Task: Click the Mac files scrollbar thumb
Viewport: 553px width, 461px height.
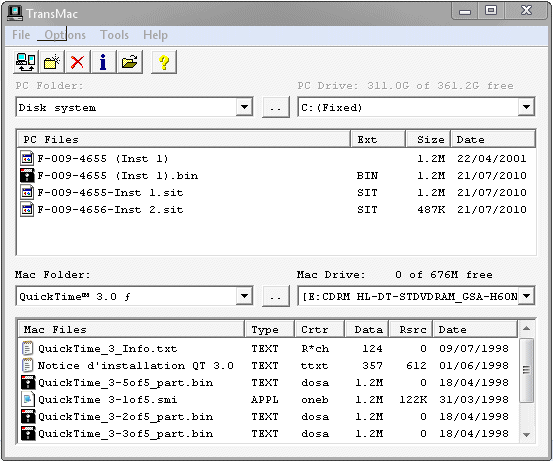Action: [x=526, y=370]
